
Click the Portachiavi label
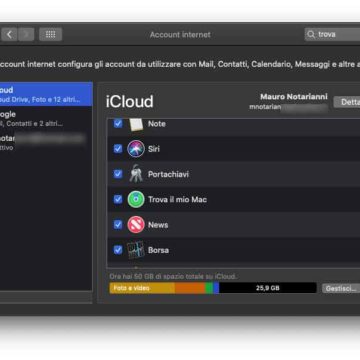coord(168,174)
